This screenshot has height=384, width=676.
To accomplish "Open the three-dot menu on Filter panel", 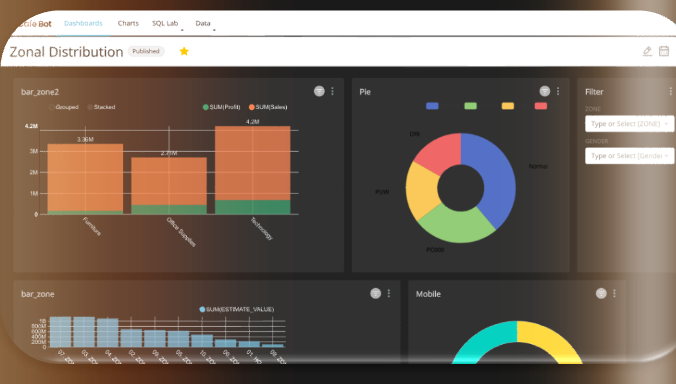I will coord(670,91).
